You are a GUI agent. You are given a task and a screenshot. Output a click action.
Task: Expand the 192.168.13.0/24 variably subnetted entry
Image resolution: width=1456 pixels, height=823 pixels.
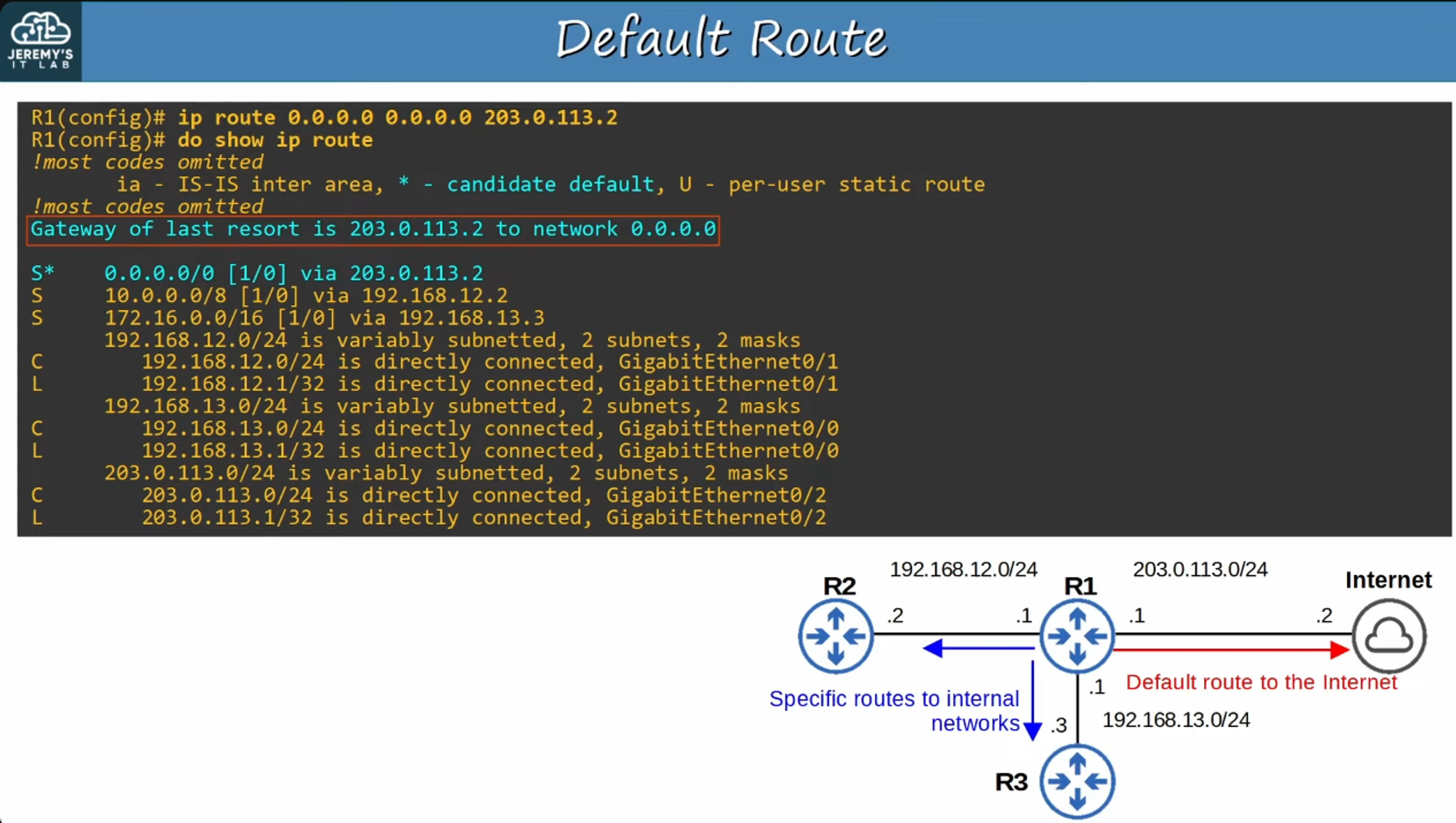451,406
